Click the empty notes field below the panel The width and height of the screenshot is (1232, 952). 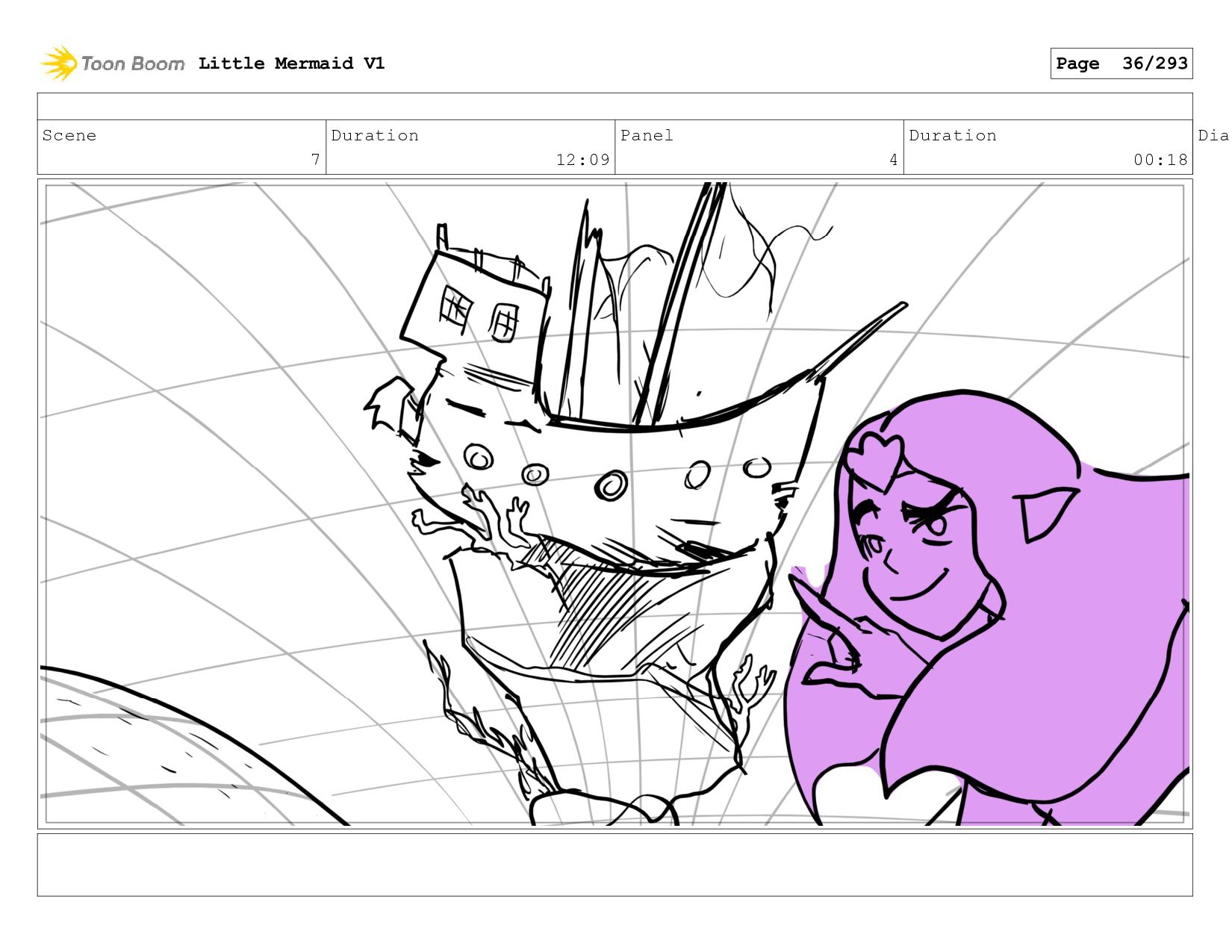(x=615, y=865)
